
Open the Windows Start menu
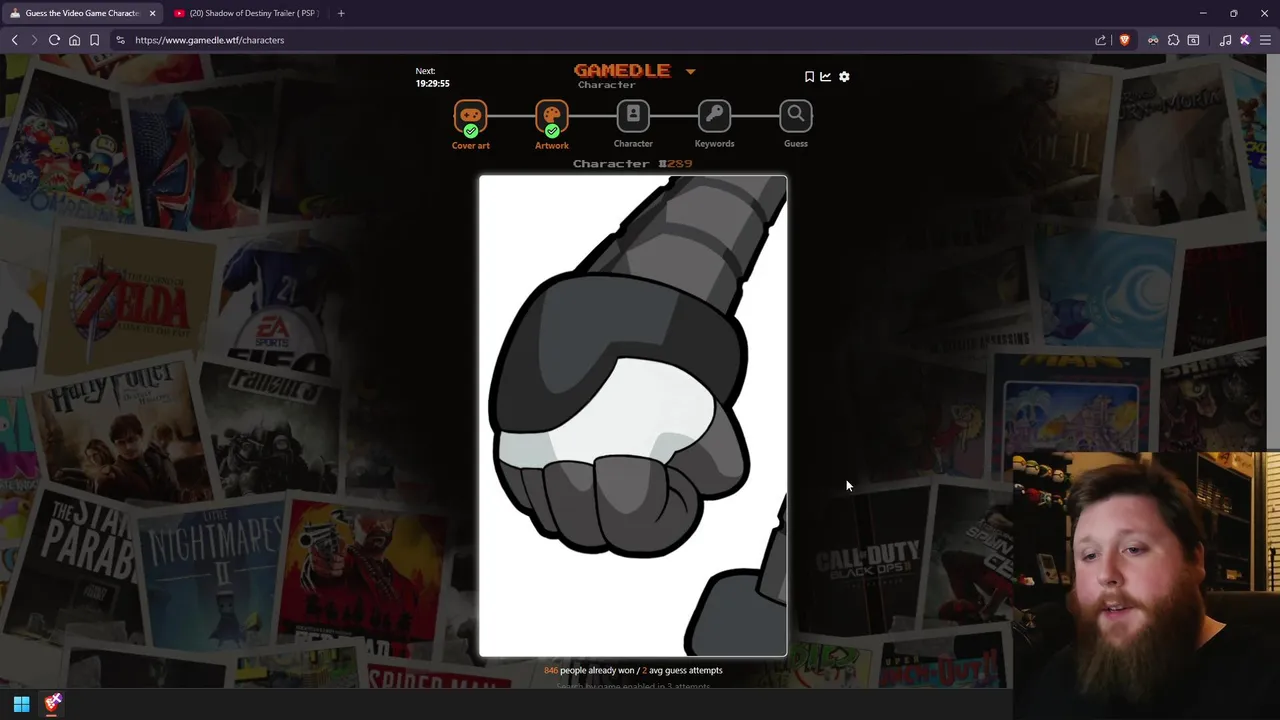(x=21, y=704)
